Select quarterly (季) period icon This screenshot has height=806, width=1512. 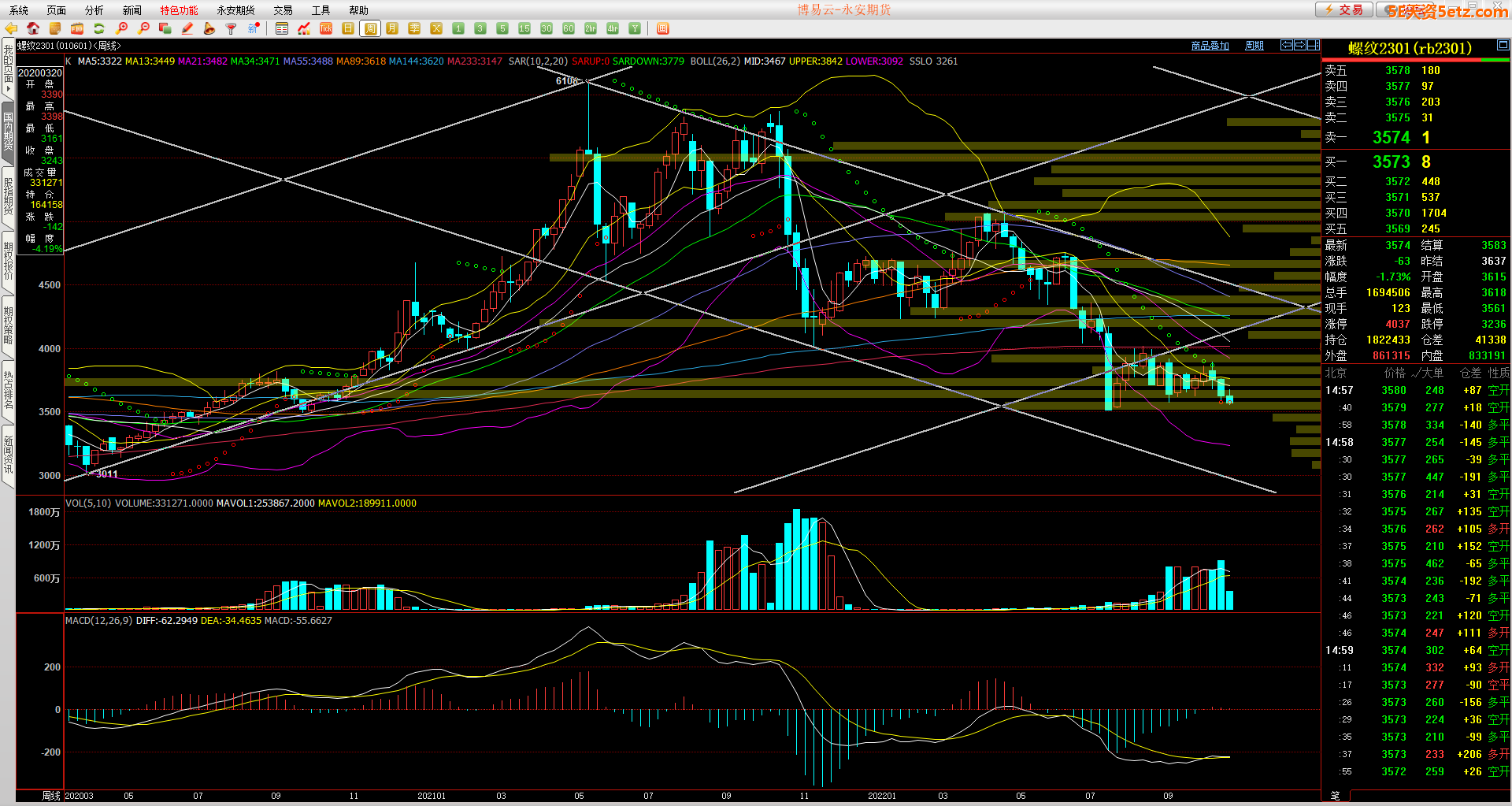pos(414,28)
